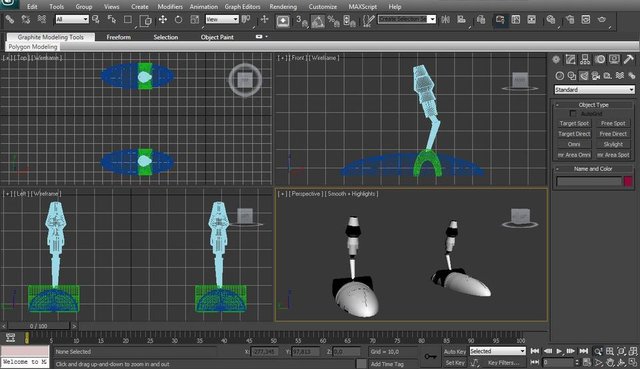Select the Link tool in main toolbar
640x369 pixels.
click(9, 19)
